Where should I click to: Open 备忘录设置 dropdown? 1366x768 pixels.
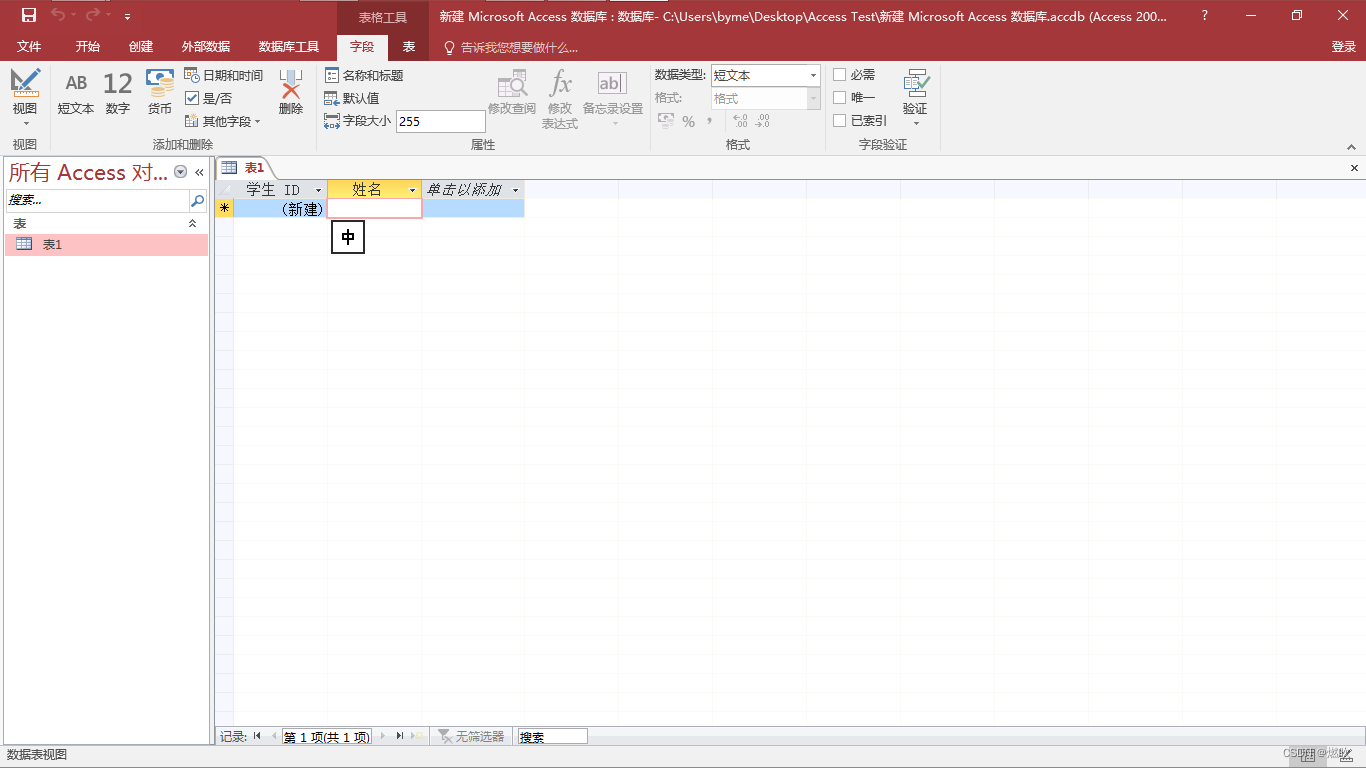click(613, 98)
